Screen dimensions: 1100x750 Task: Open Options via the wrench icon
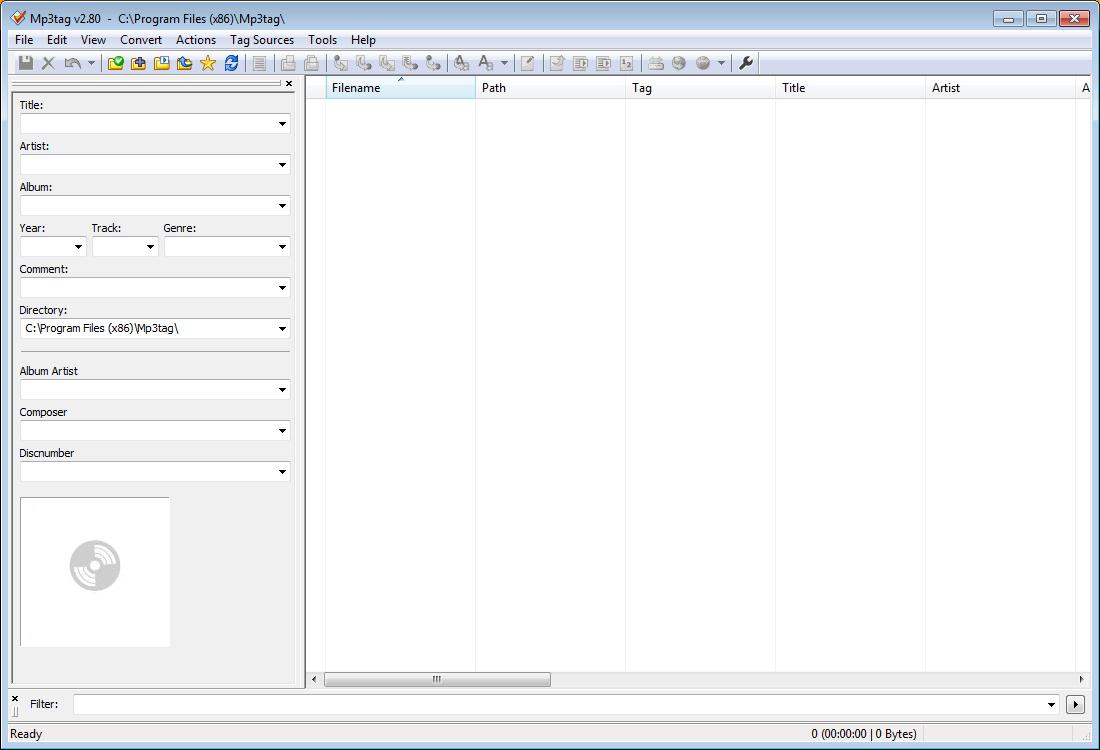pos(746,62)
